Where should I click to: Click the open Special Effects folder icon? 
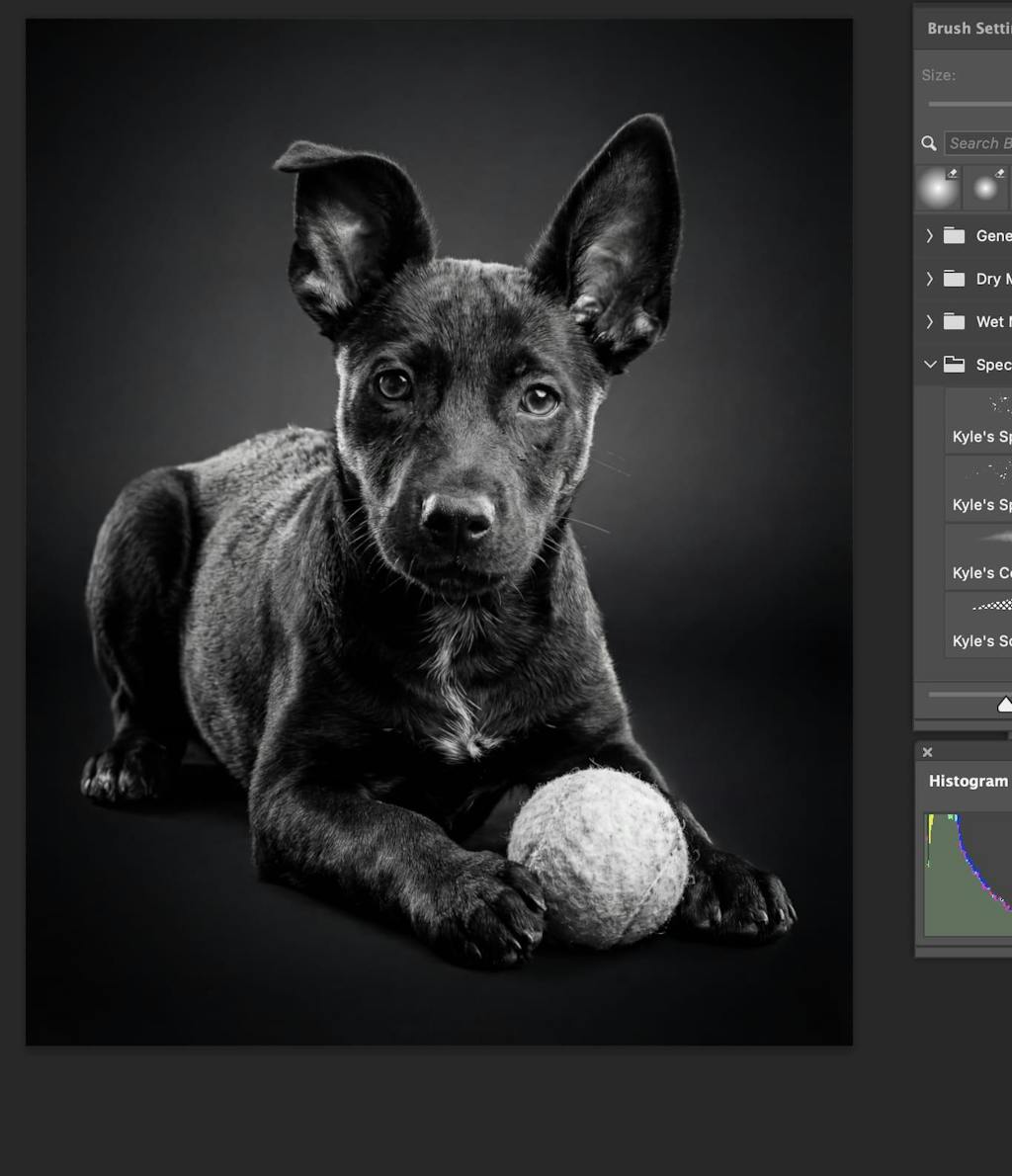[x=954, y=365]
